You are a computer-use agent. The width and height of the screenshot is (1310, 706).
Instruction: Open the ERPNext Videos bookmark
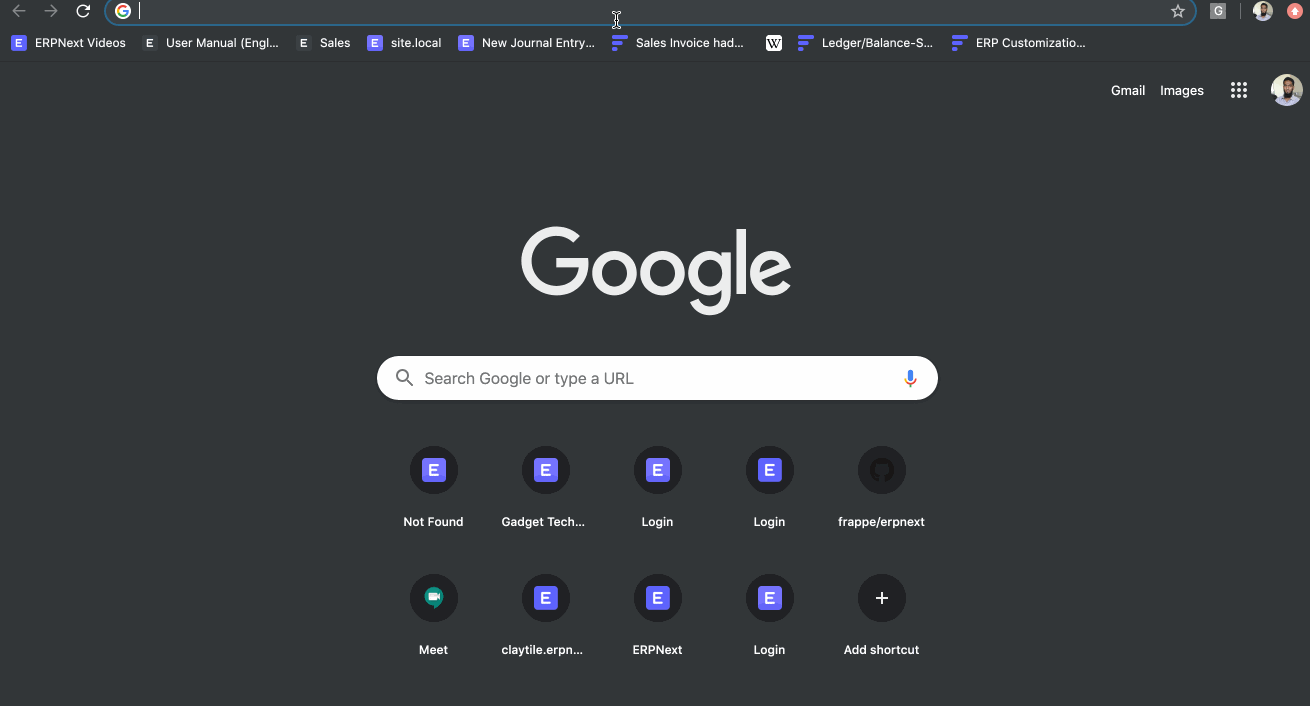(69, 43)
